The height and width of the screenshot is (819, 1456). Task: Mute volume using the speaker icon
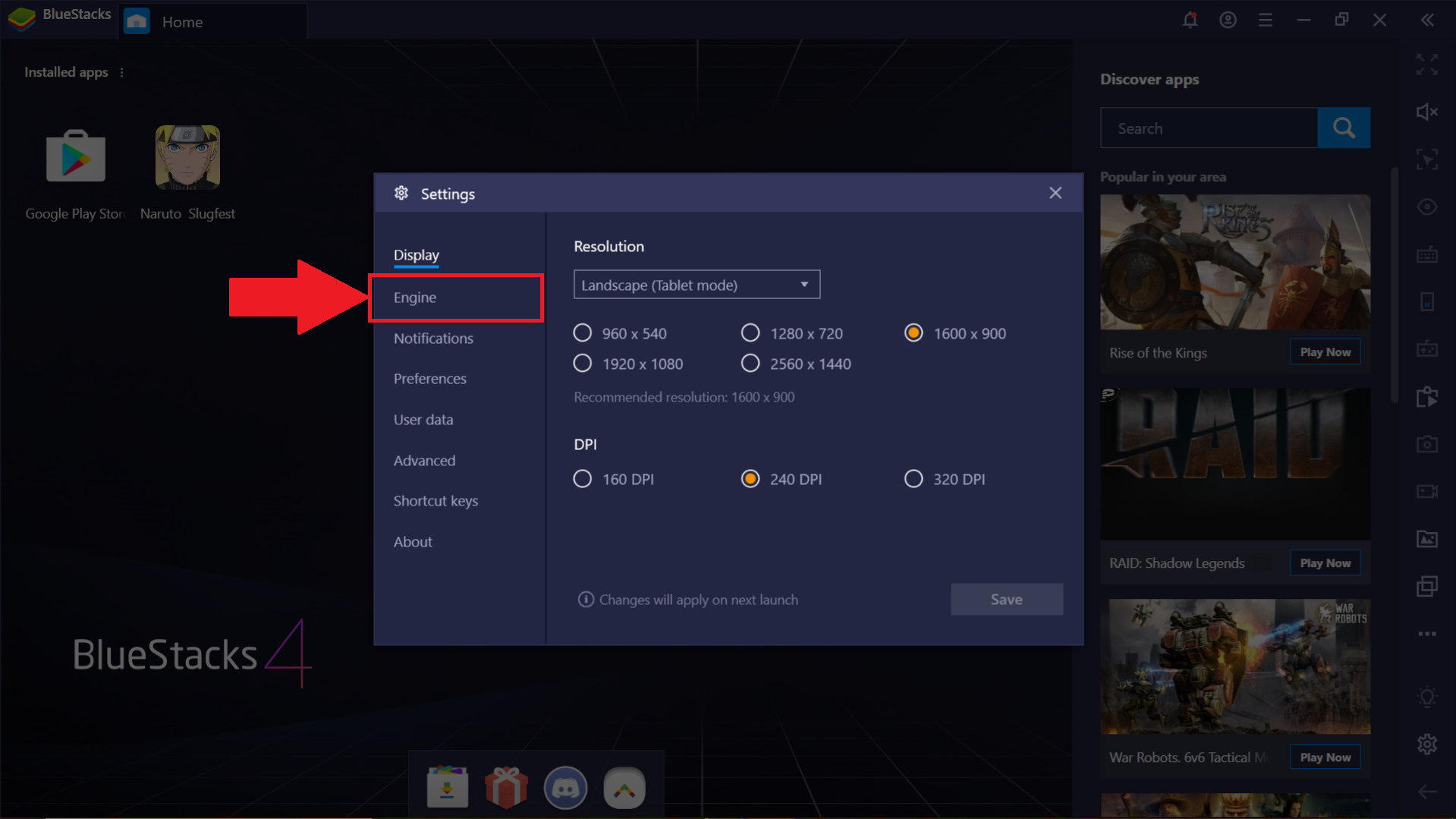pyautogui.click(x=1427, y=112)
